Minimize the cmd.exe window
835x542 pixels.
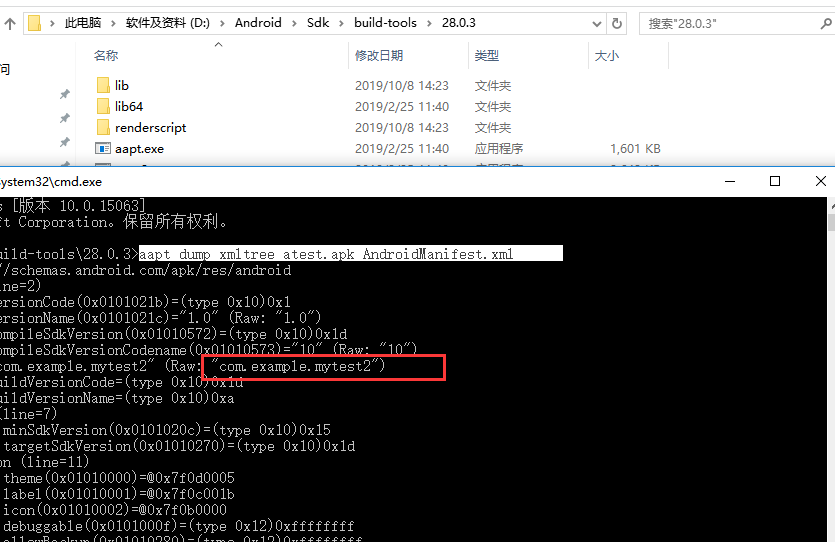730,182
